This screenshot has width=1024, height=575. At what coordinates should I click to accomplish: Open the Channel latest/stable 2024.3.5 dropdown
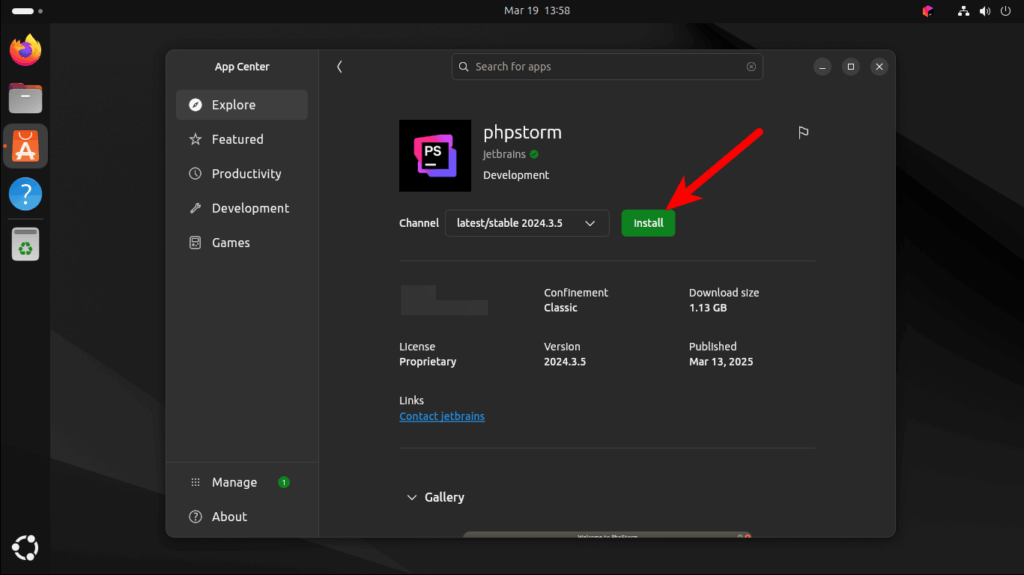pyautogui.click(x=527, y=223)
